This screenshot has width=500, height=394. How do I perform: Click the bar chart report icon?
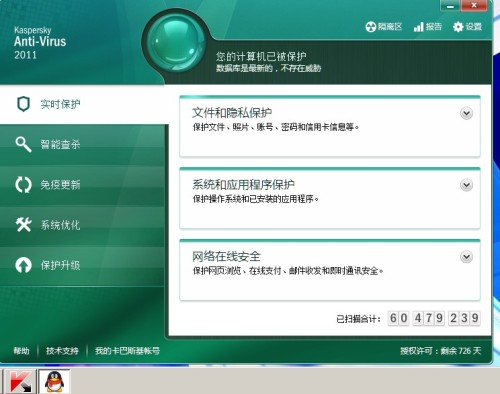coord(418,27)
